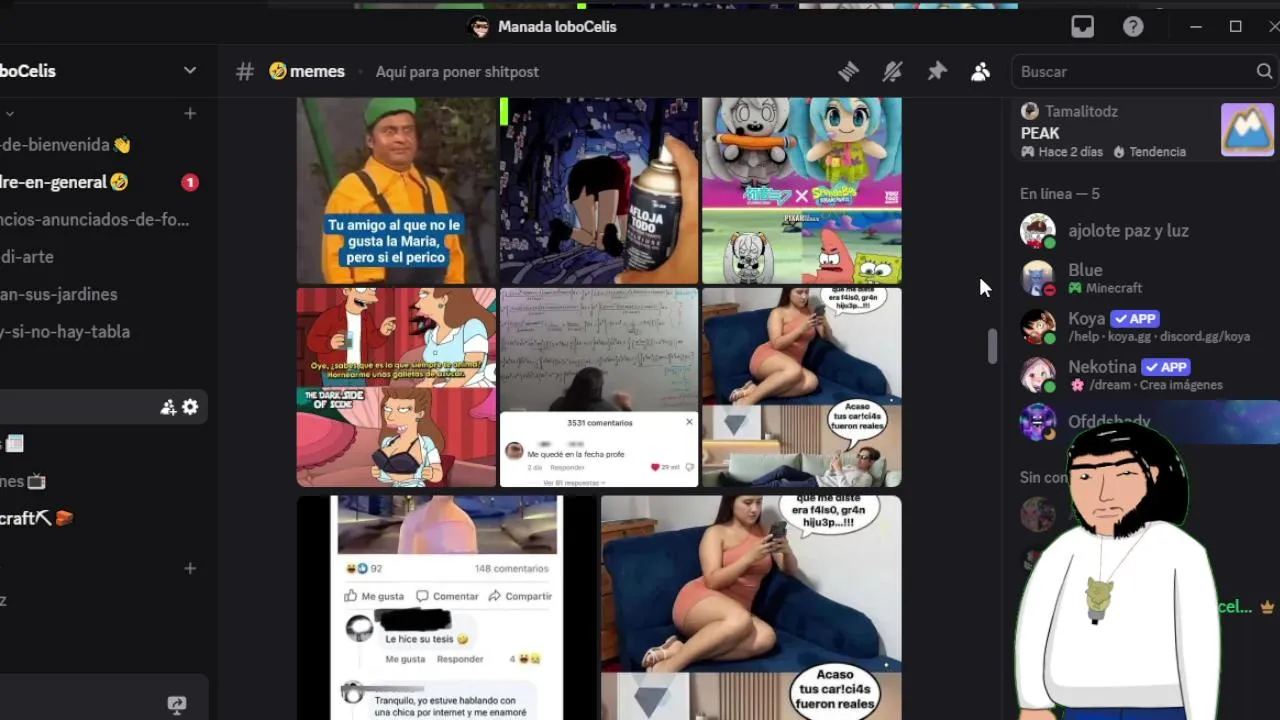Click the PEAK game artwork thumbnail
This screenshot has height=720, width=1280.
[1247, 130]
